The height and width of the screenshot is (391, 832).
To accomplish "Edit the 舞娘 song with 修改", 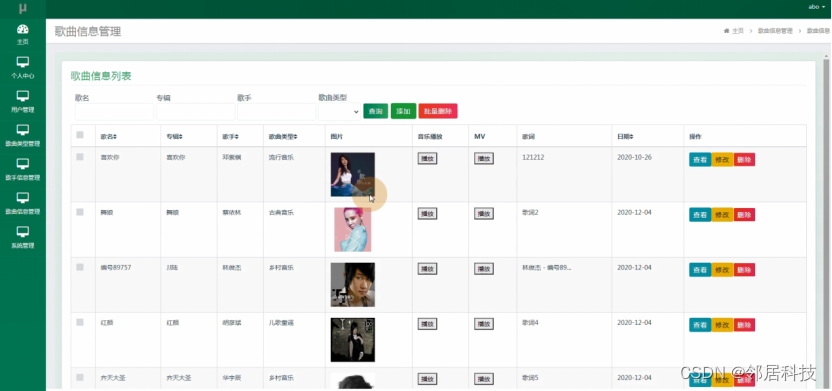I will [722, 215].
